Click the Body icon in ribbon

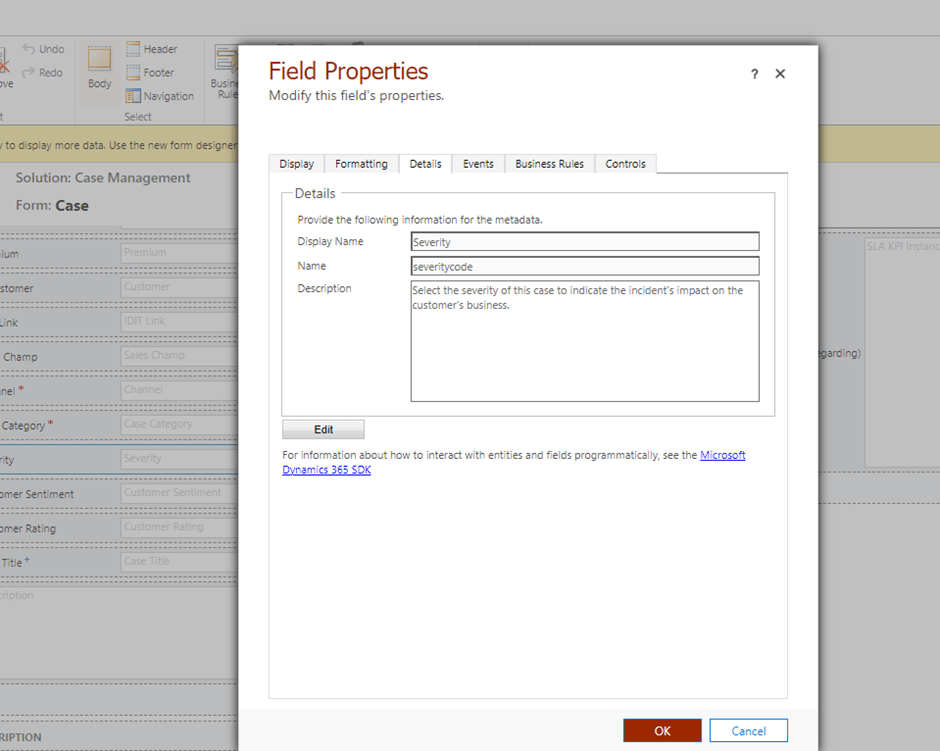(99, 60)
